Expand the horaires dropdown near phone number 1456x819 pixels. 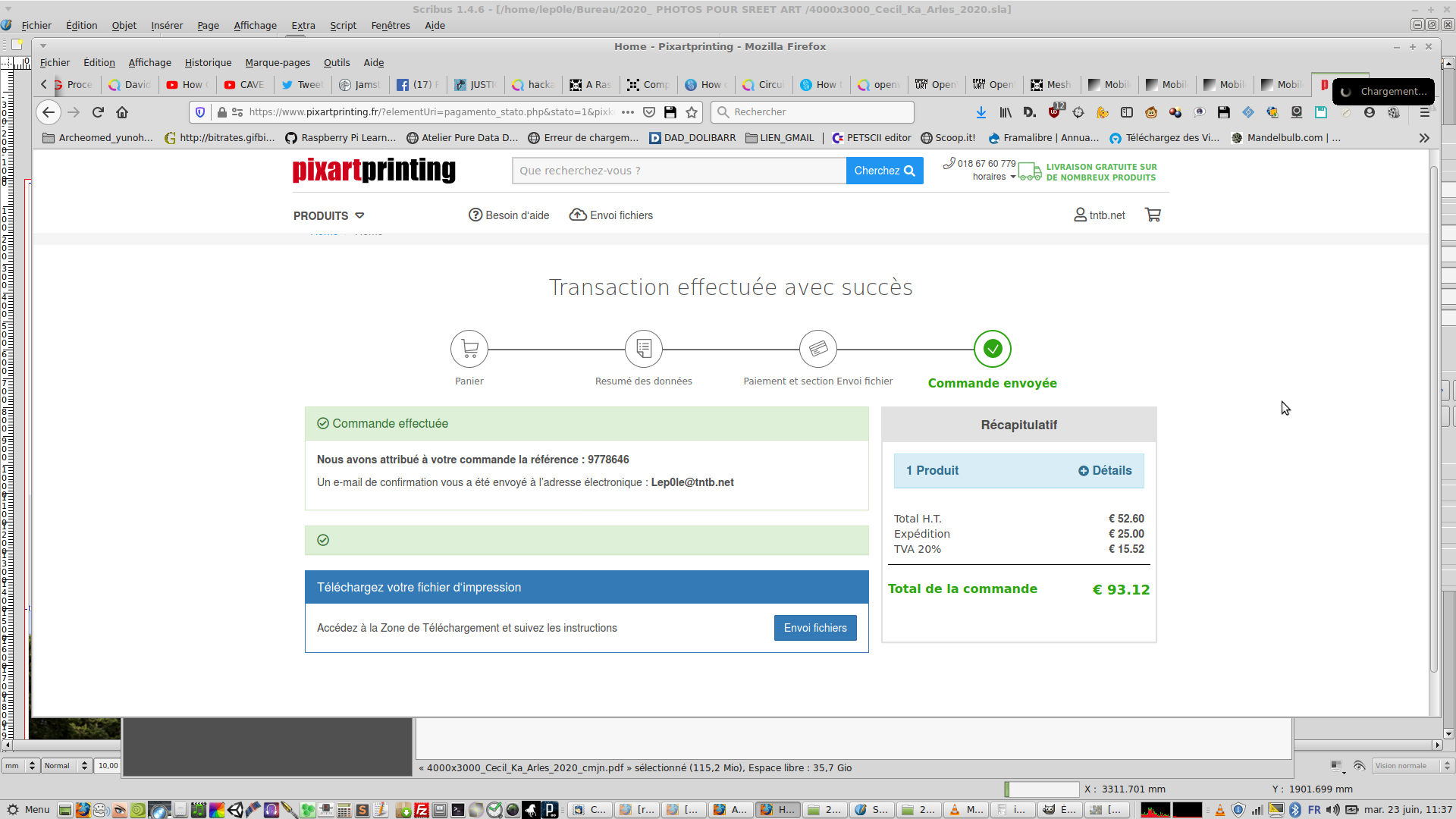pyautogui.click(x=993, y=177)
